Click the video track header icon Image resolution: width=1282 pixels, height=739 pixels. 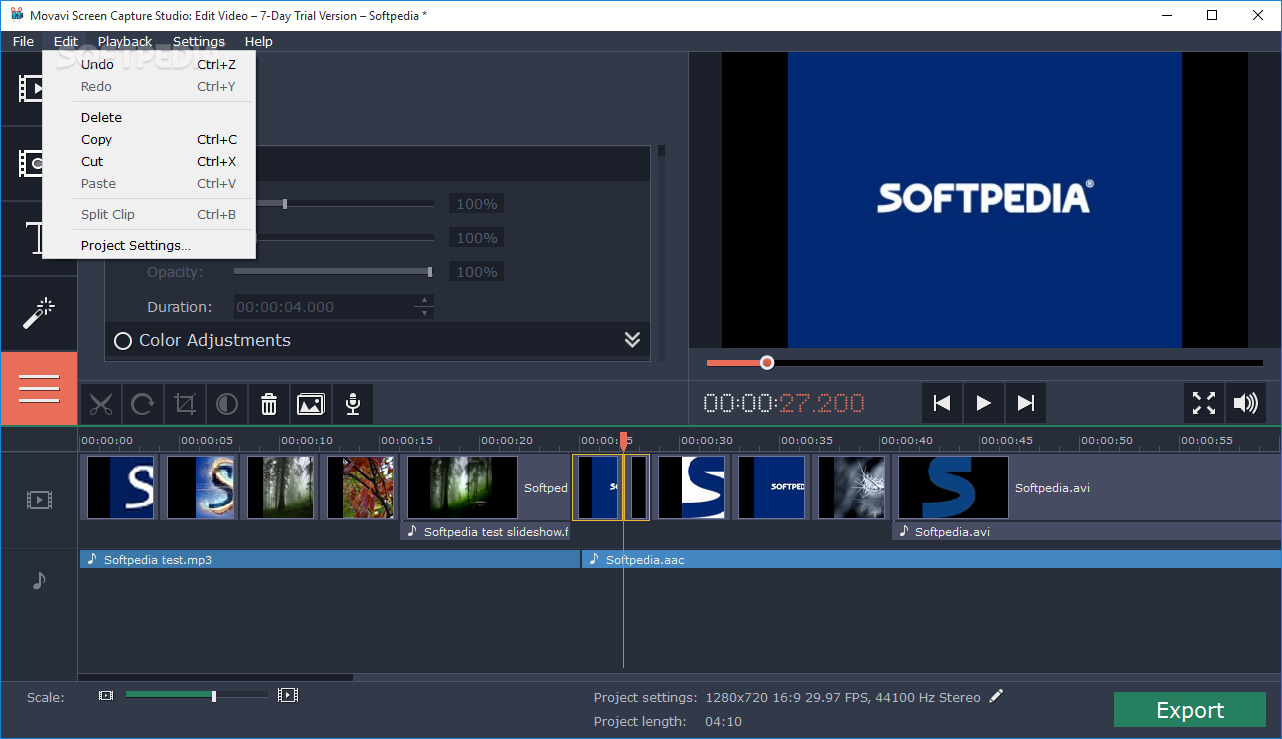tap(38, 500)
